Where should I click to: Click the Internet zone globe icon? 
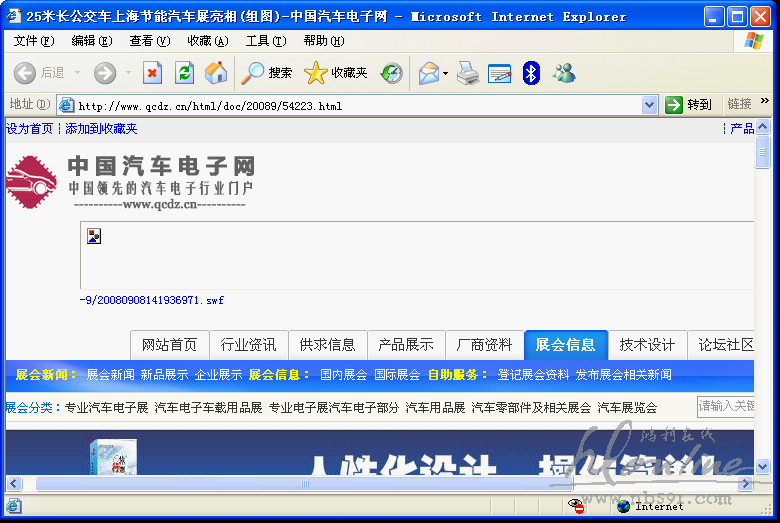623,507
